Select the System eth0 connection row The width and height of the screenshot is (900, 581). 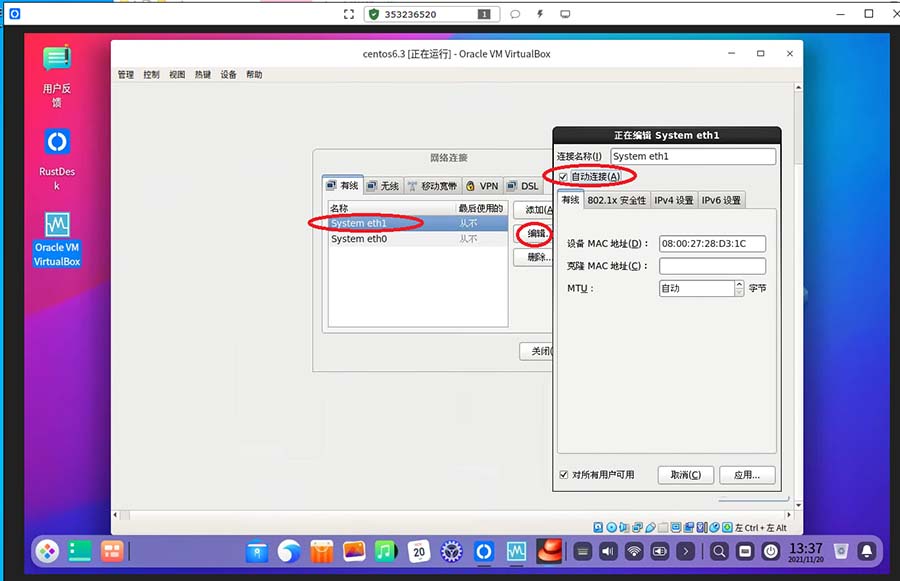[418, 239]
